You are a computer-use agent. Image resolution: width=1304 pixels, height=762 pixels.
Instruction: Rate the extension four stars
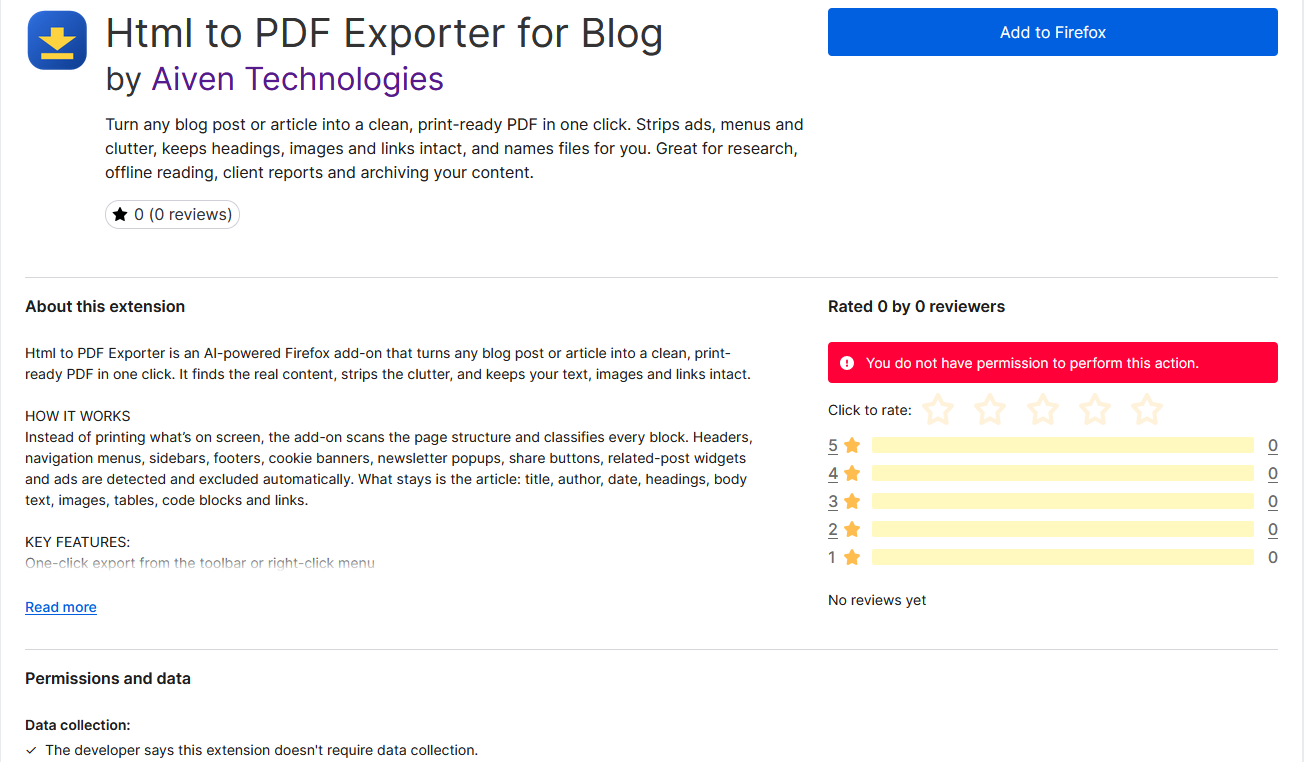1095,410
